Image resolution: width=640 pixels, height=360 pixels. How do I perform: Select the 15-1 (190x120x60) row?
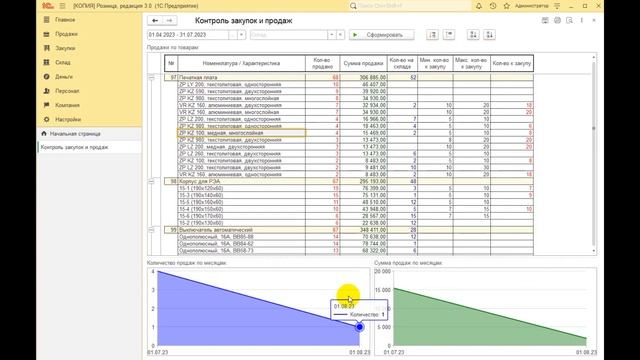(x=241, y=188)
